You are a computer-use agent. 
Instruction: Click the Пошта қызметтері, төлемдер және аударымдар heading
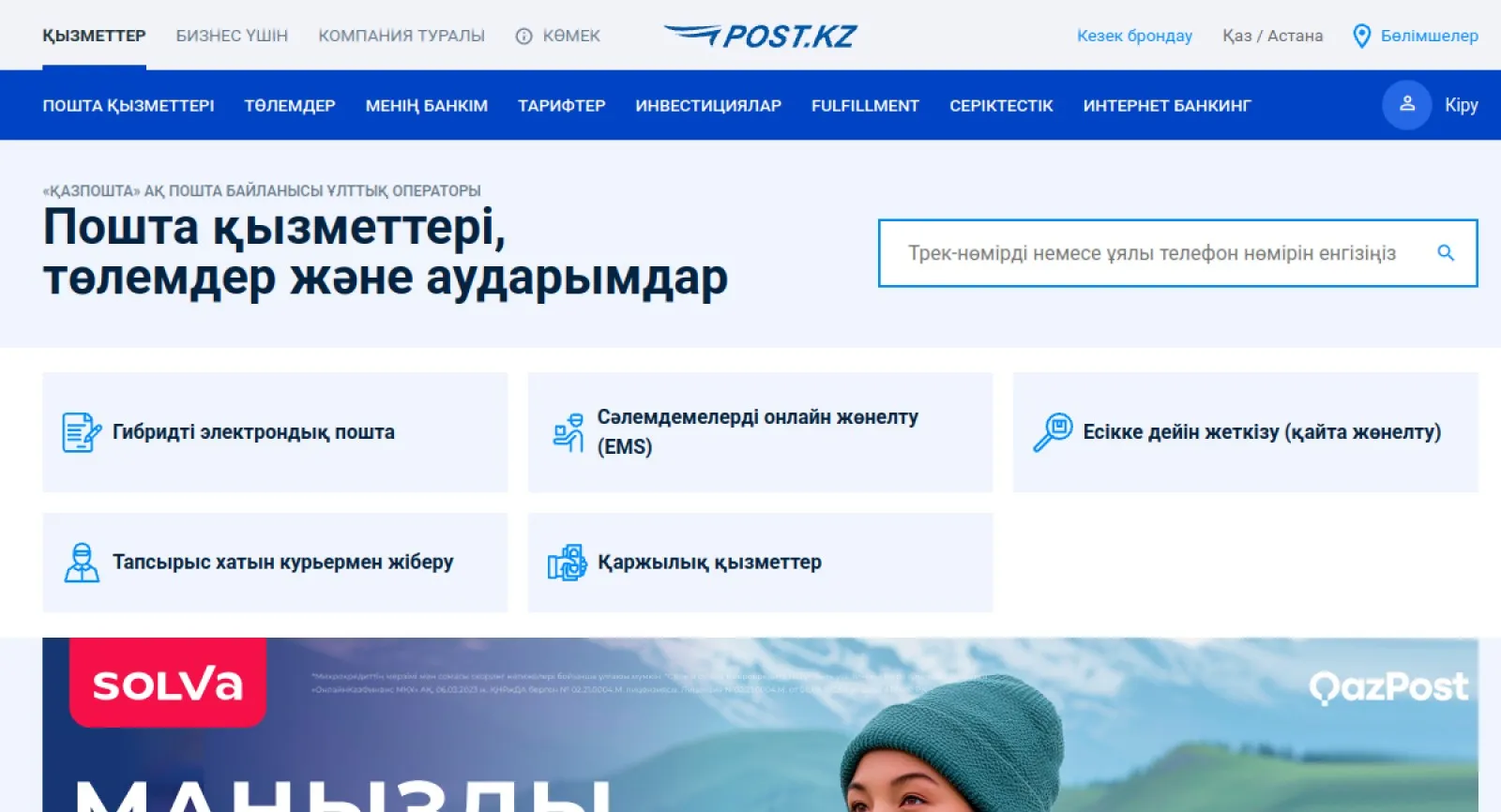pos(386,252)
